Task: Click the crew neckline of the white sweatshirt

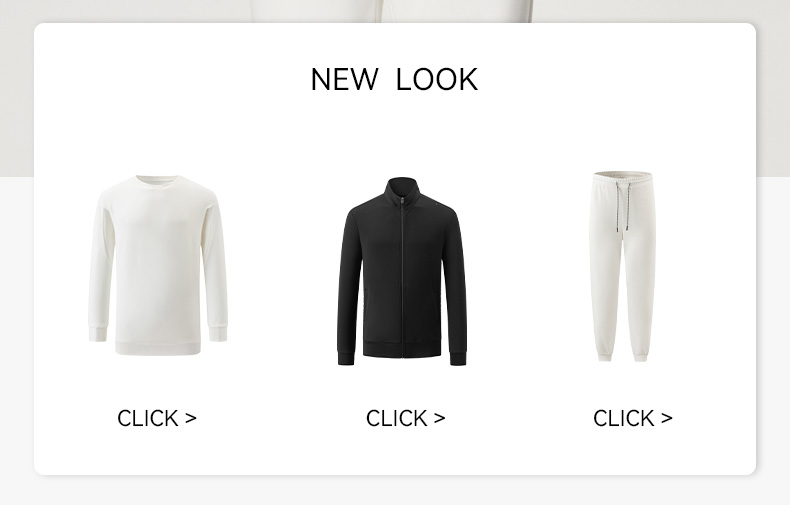Action: point(157,181)
